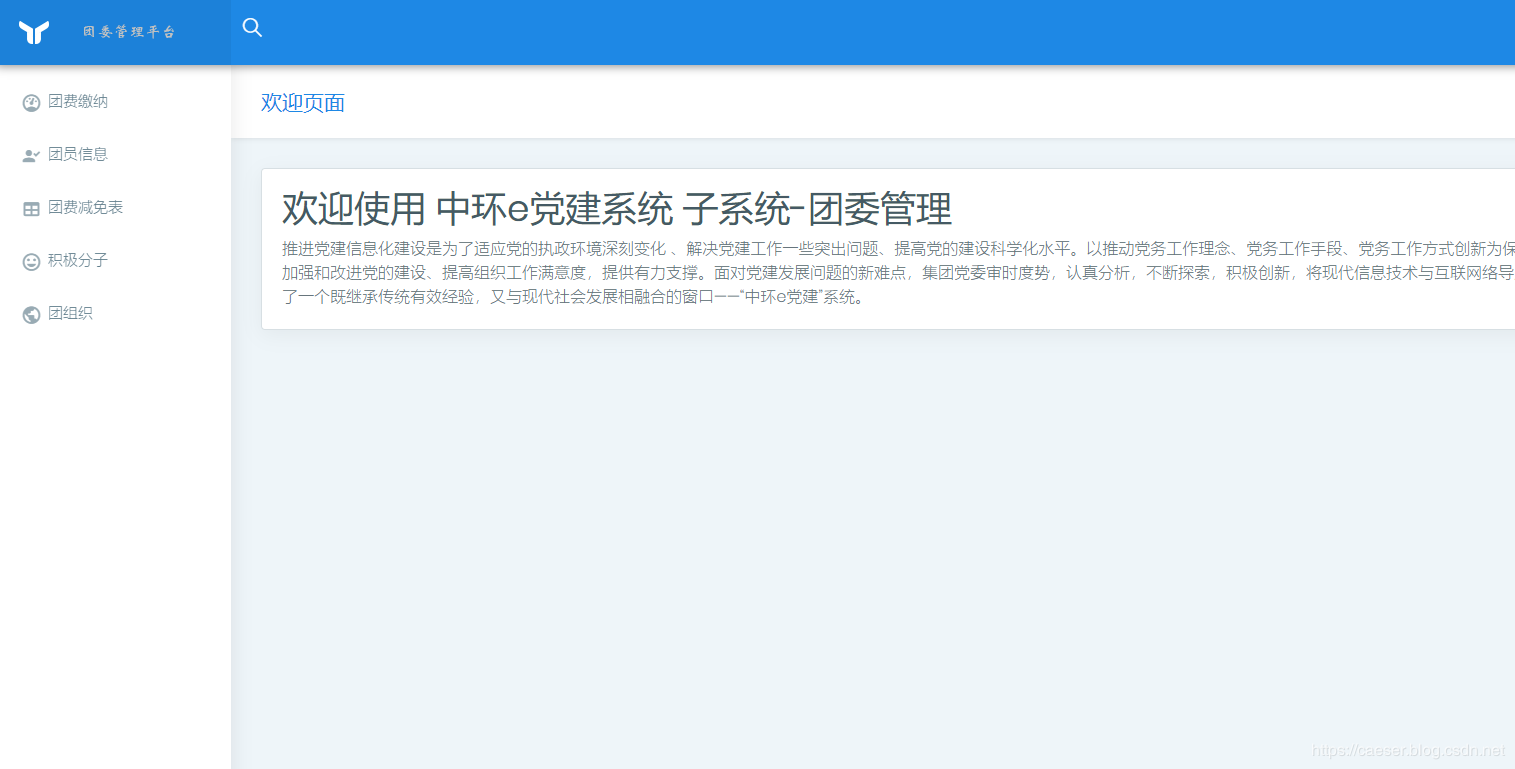Click the 欢迎页面 page title
Image resolution: width=1515 pixels, height=769 pixels.
[303, 103]
